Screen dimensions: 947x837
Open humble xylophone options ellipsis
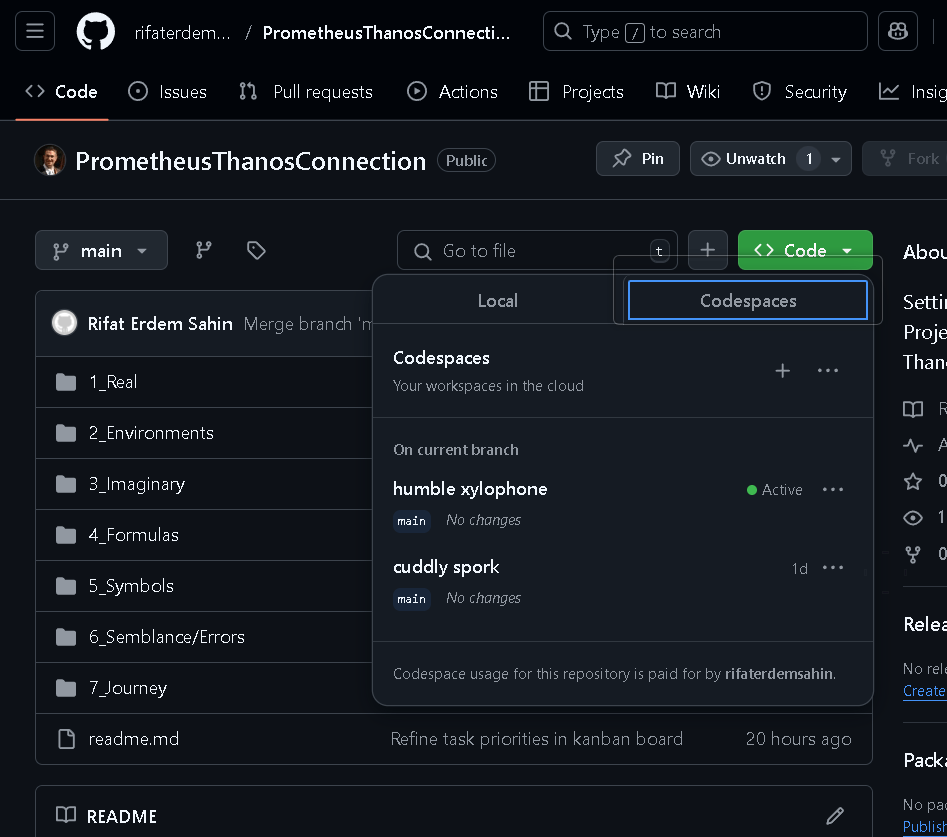(833, 490)
